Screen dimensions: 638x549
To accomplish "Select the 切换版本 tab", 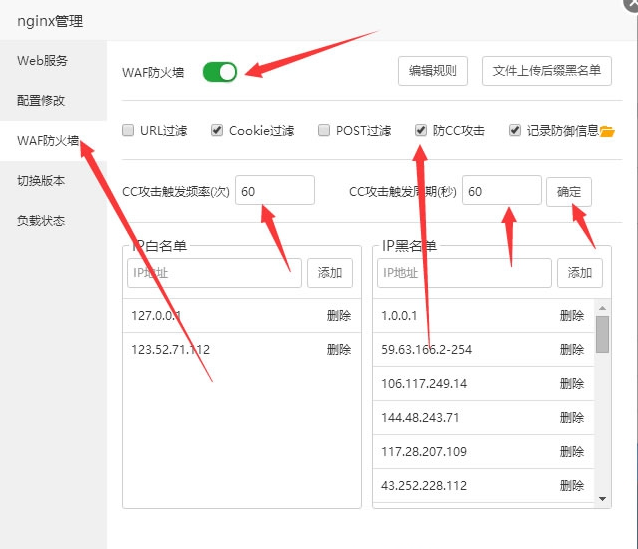I will coord(42,180).
